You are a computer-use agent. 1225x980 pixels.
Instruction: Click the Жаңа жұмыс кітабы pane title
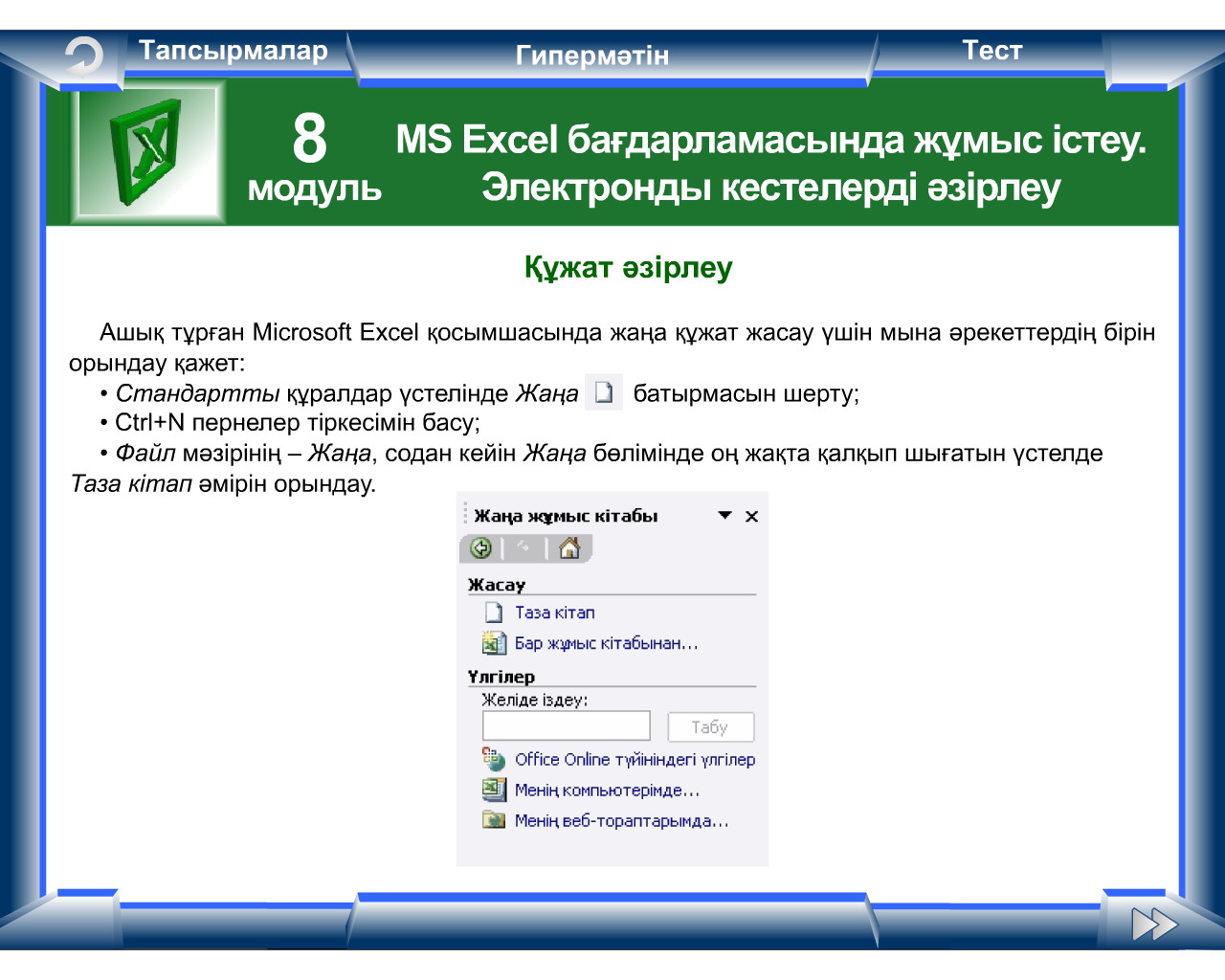tap(567, 516)
